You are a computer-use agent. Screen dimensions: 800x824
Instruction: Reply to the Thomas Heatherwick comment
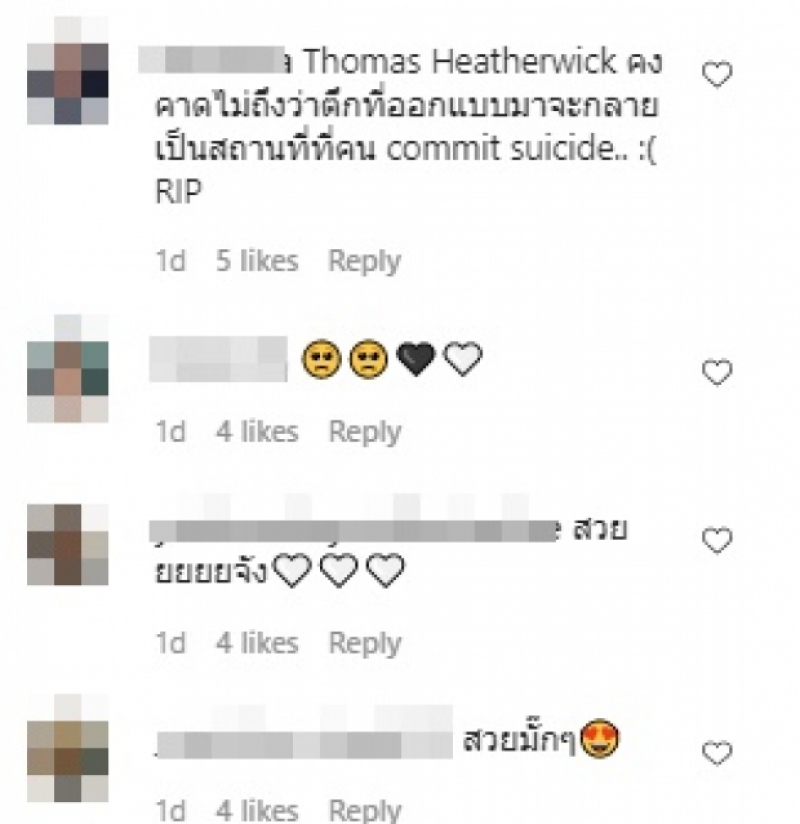[x=364, y=261]
